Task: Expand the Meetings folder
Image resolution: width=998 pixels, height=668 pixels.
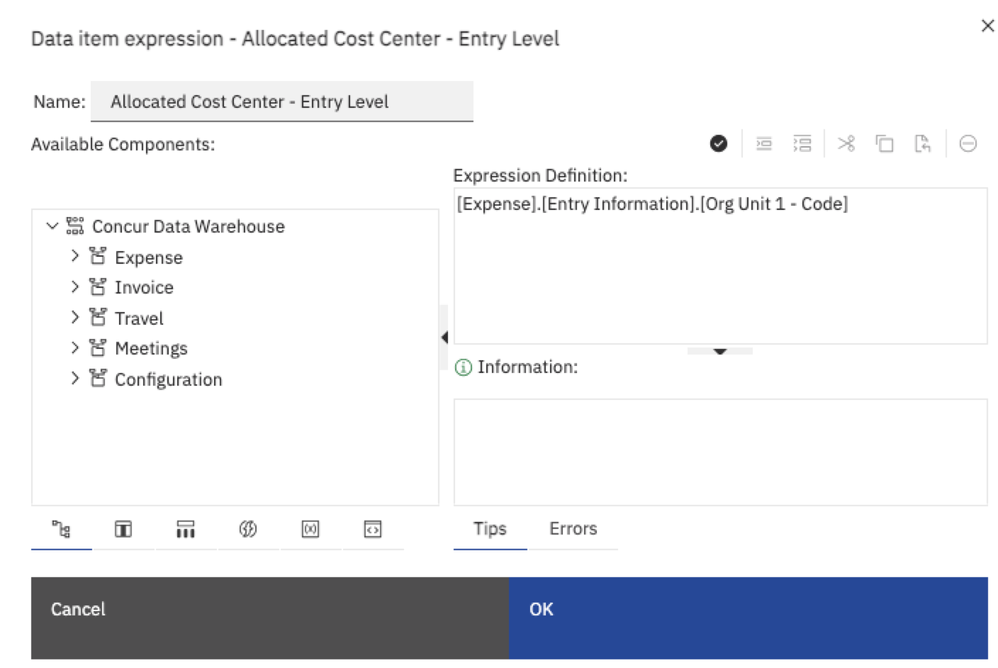Action: (x=74, y=348)
